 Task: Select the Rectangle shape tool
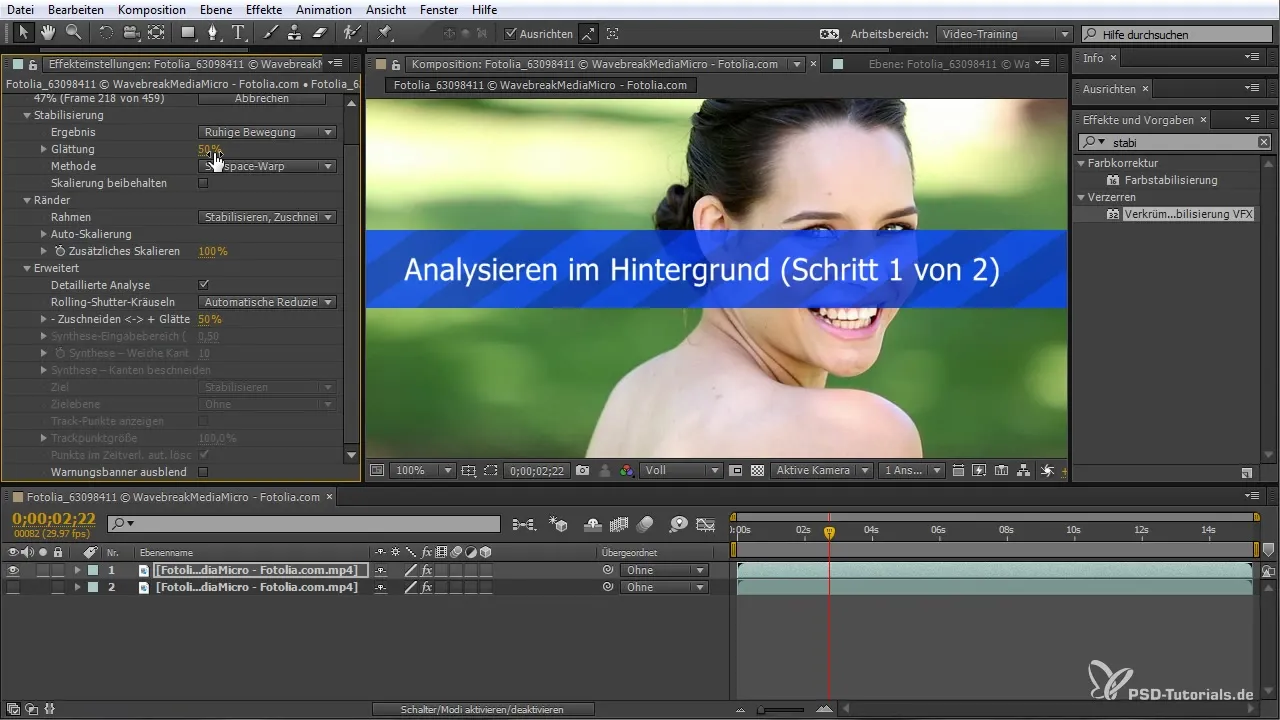pyautogui.click(x=190, y=33)
